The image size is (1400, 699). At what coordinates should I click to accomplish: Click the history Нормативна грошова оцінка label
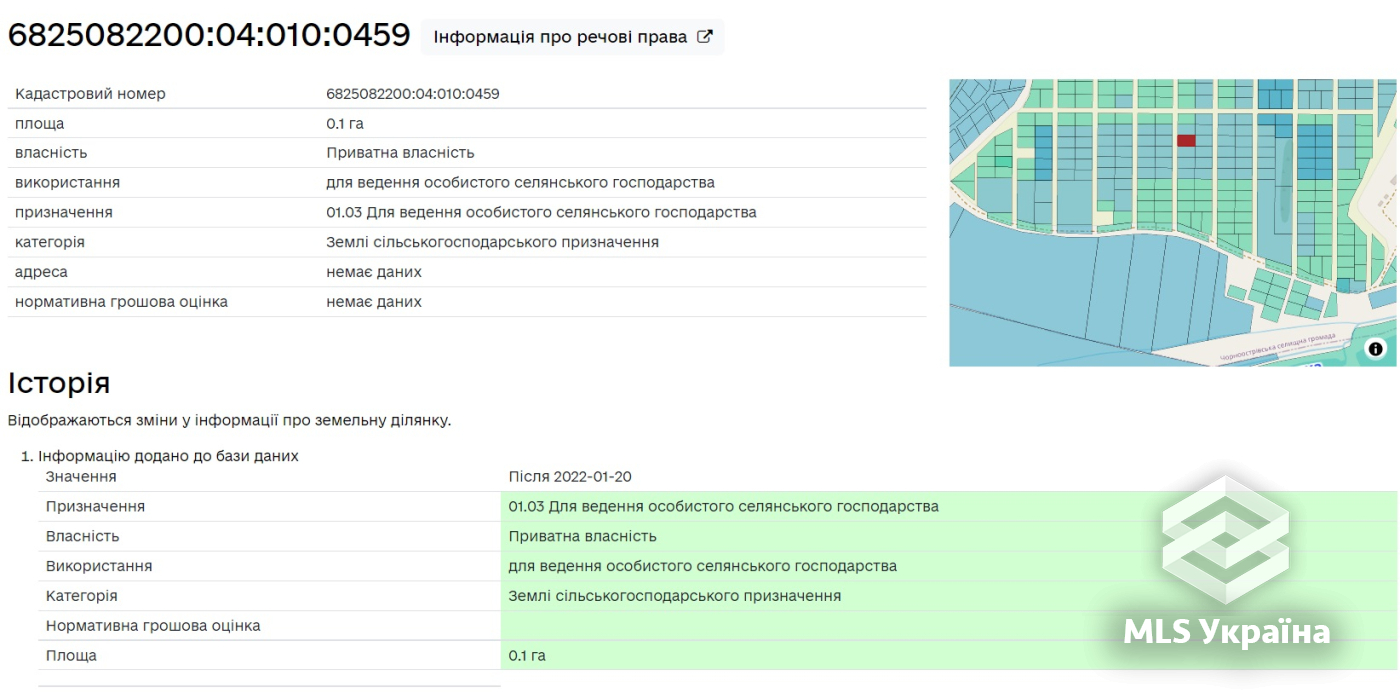[153, 626]
